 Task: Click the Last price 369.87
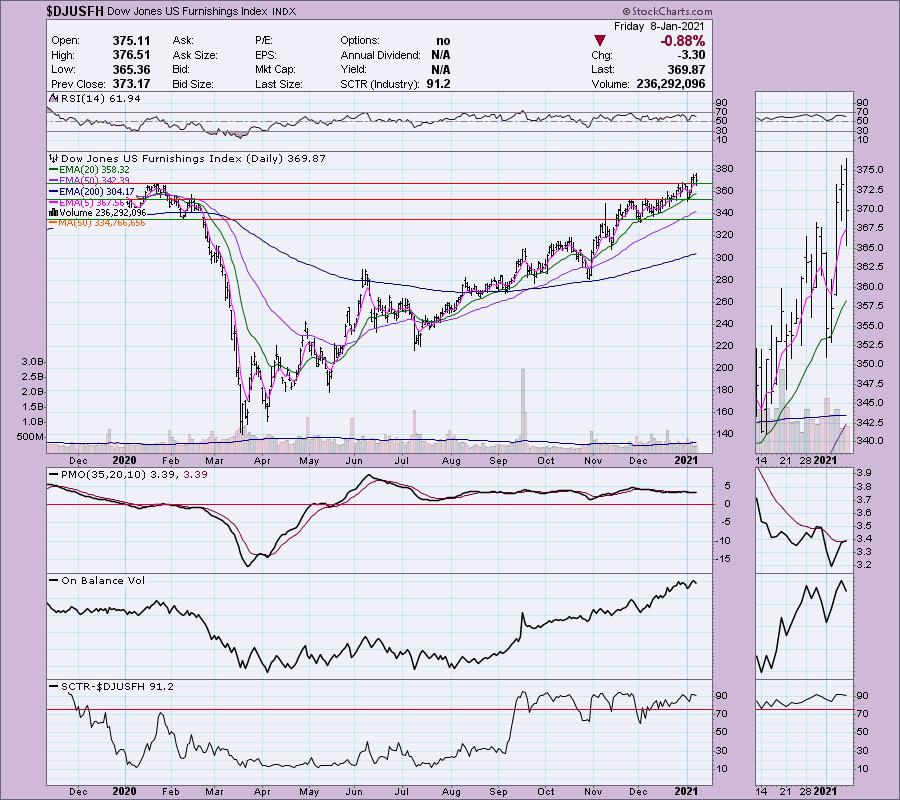(x=686, y=69)
